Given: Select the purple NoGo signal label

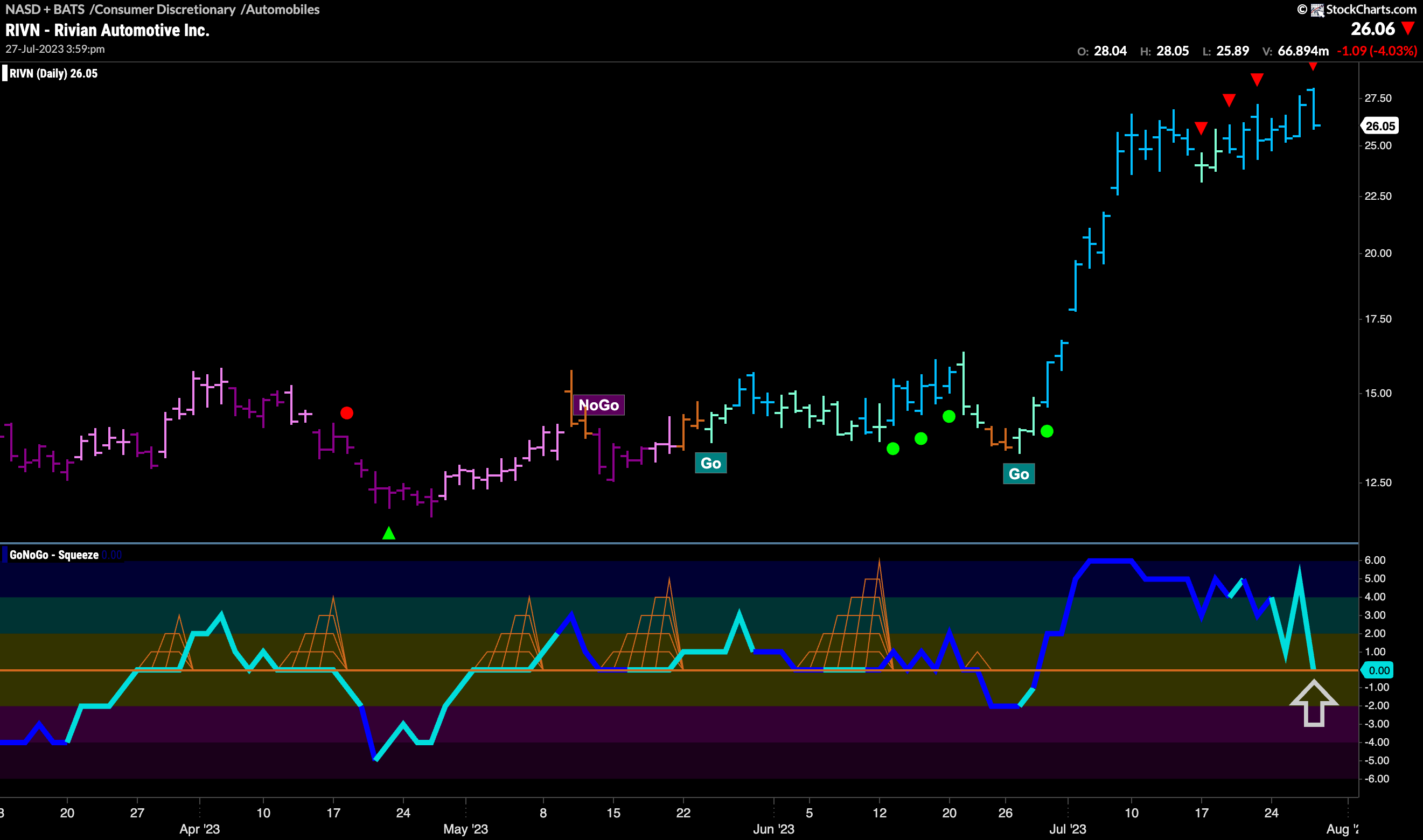Looking at the screenshot, I should pyautogui.click(x=599, y=405).
